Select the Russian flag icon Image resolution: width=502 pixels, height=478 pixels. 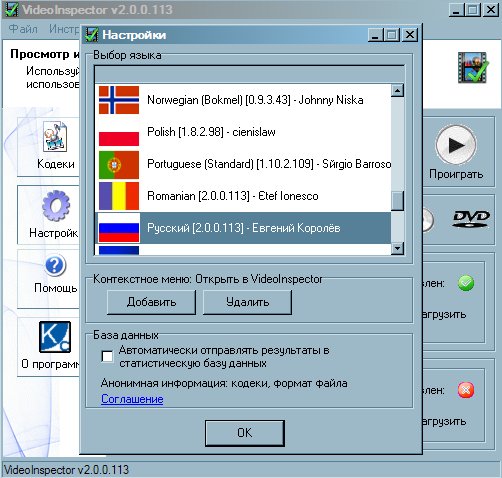pyautogui.click(x=119, y=228)
